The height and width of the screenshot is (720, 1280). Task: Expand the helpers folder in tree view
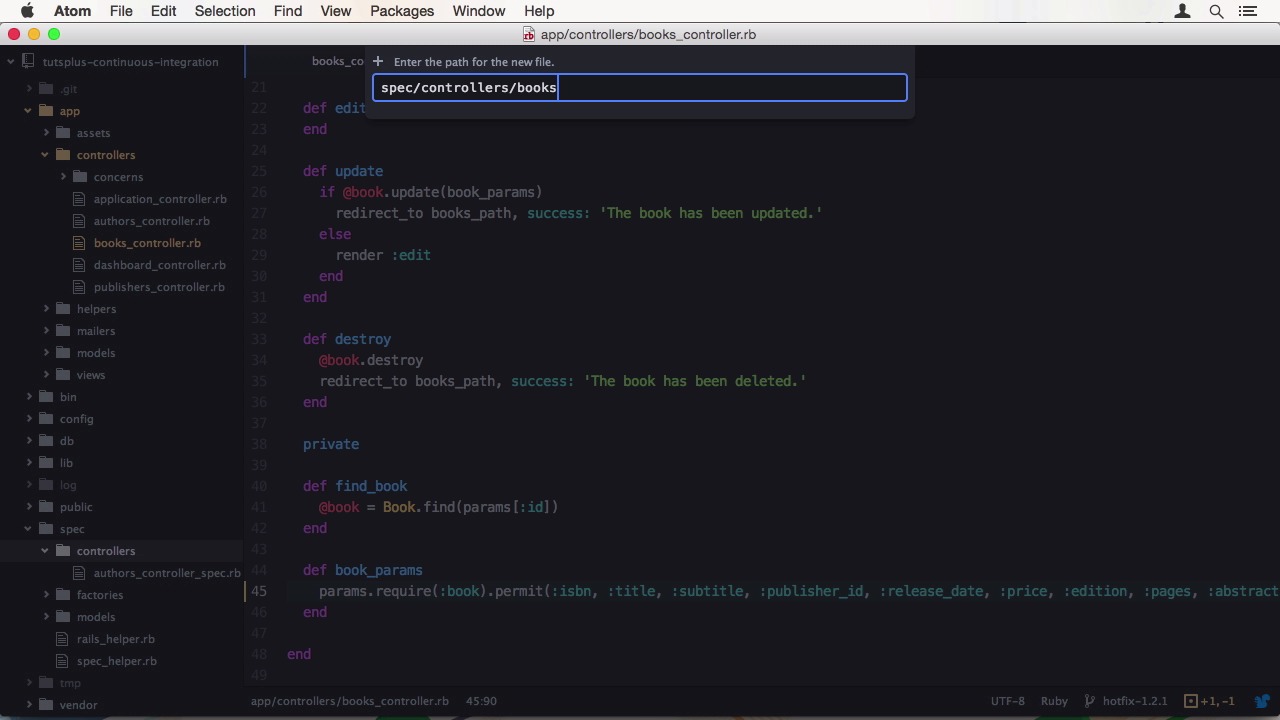47,309
